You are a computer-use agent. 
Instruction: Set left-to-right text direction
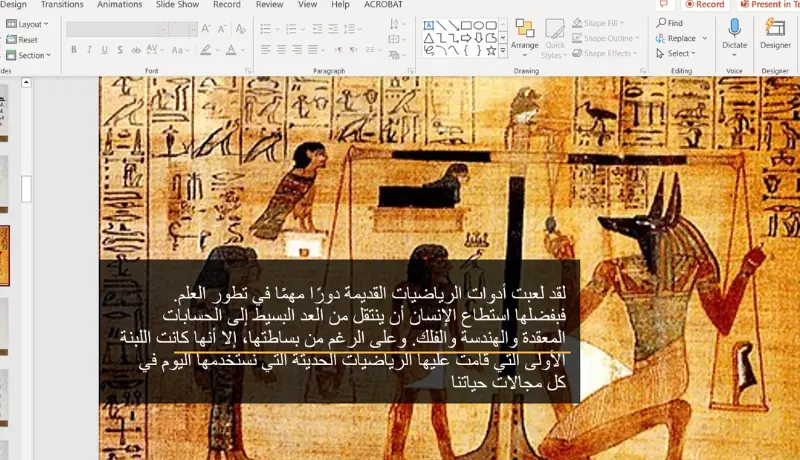click(x=338, y=50)
